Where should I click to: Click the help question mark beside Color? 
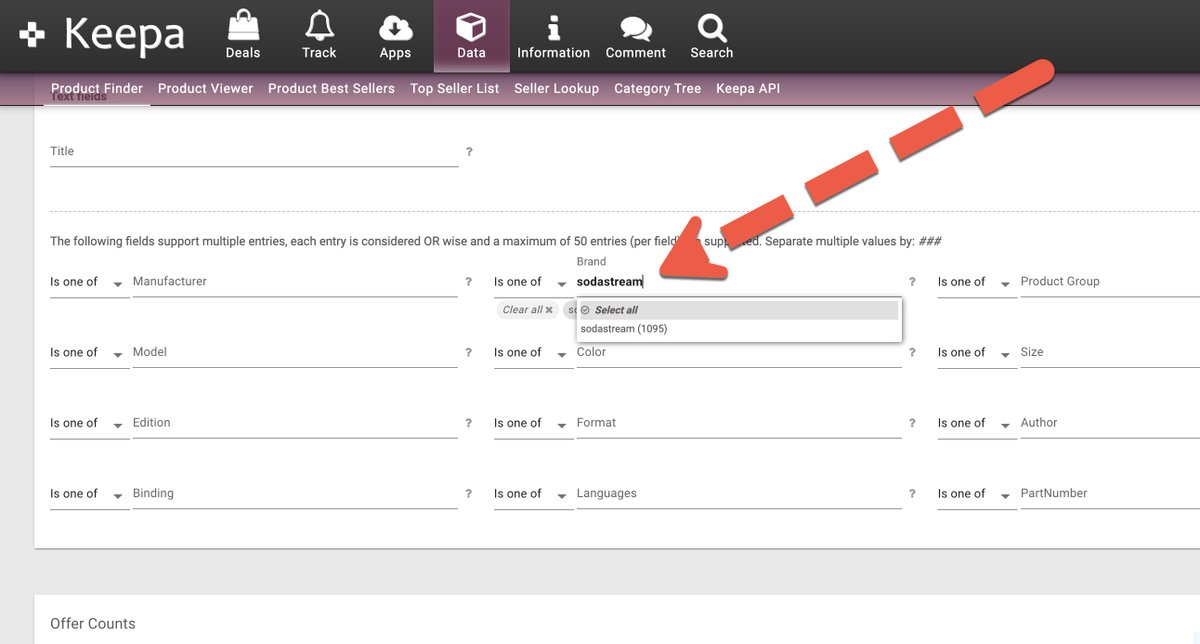coord(912,353)
